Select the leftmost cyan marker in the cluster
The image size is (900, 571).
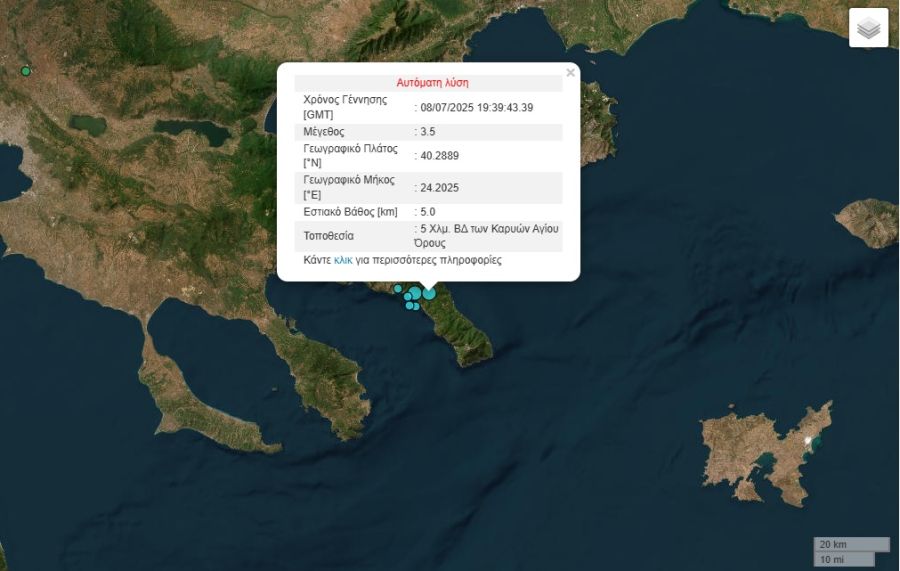click(x=397, y=289)
